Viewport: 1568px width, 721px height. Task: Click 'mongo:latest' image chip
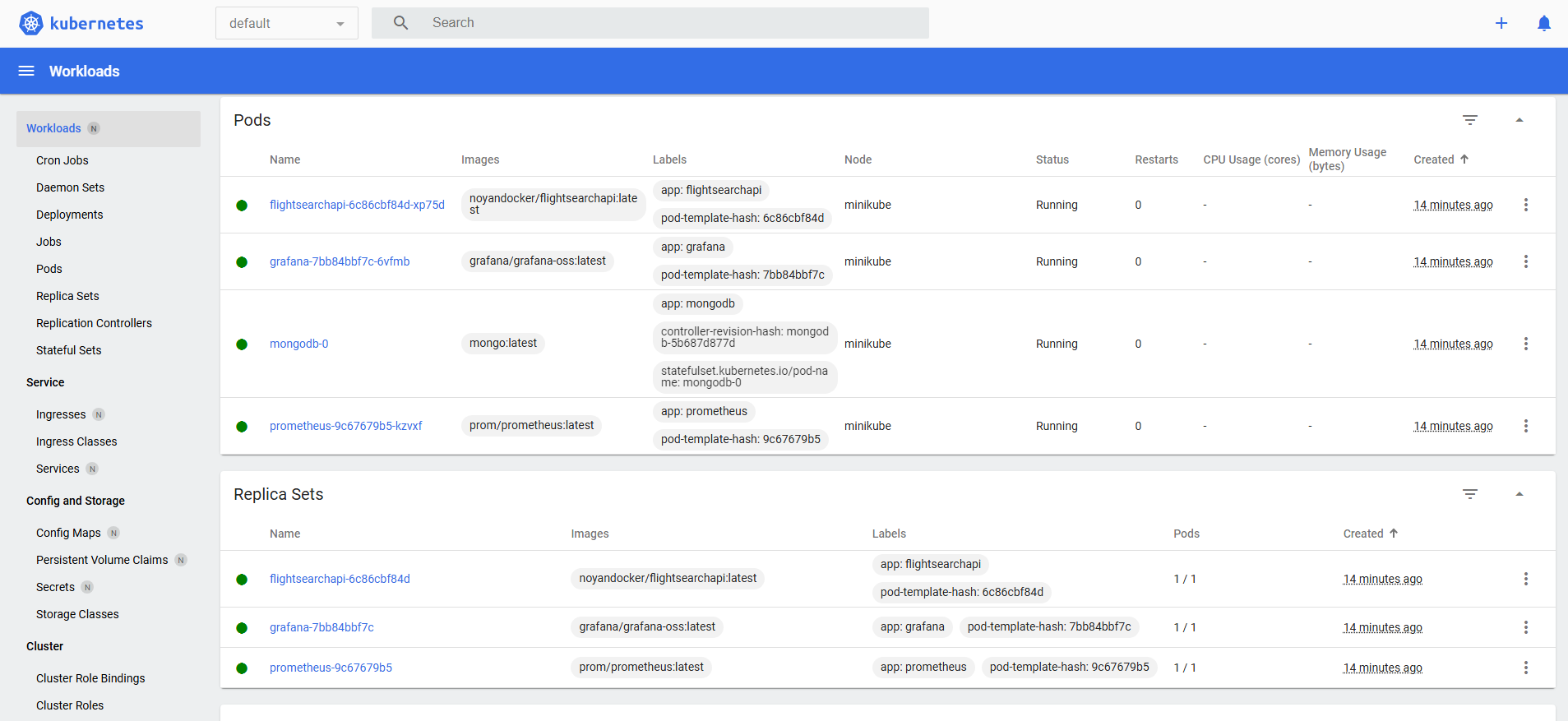[503, 343]
